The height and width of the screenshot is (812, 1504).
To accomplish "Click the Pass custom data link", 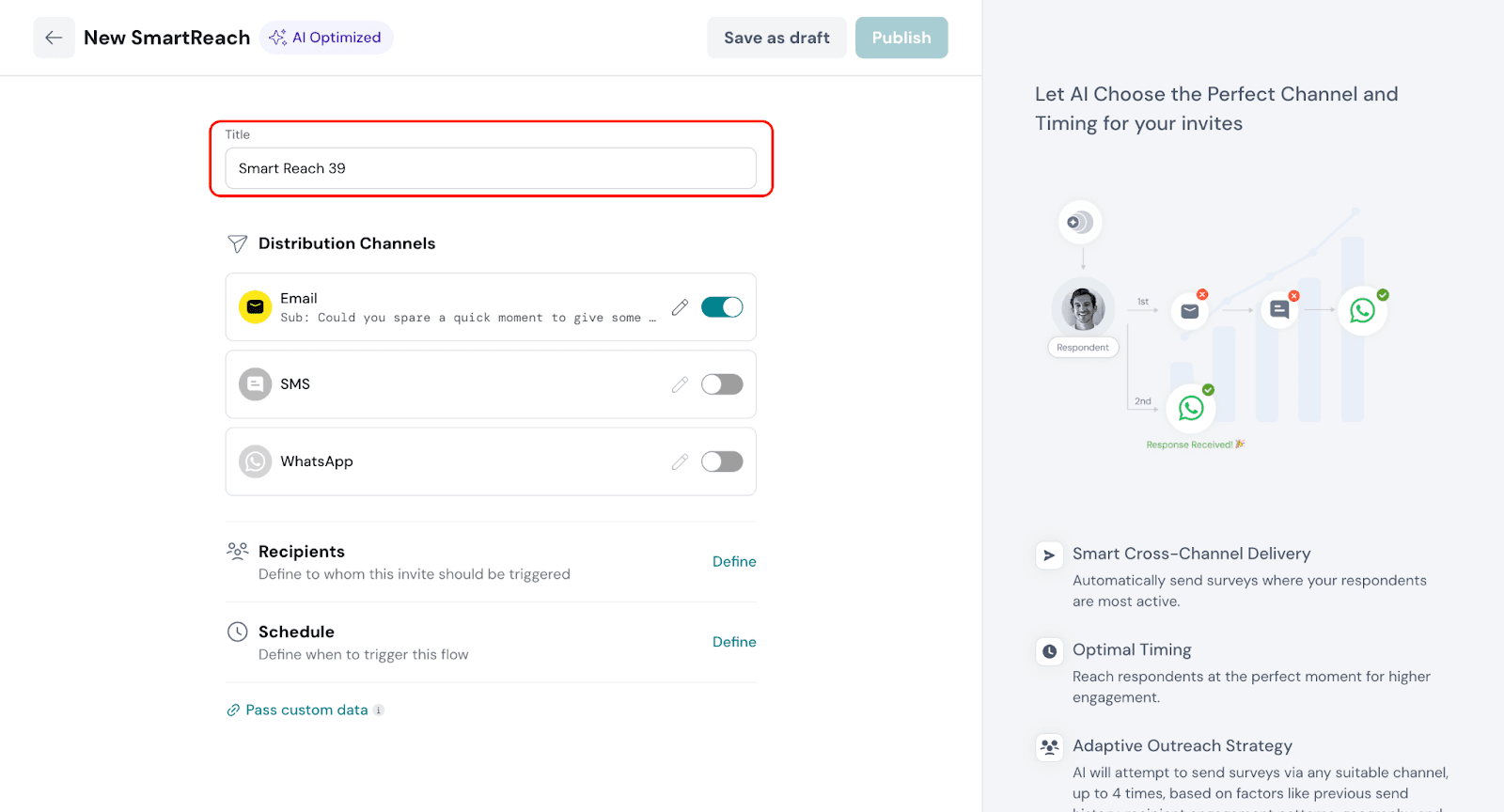I will 306,710.
